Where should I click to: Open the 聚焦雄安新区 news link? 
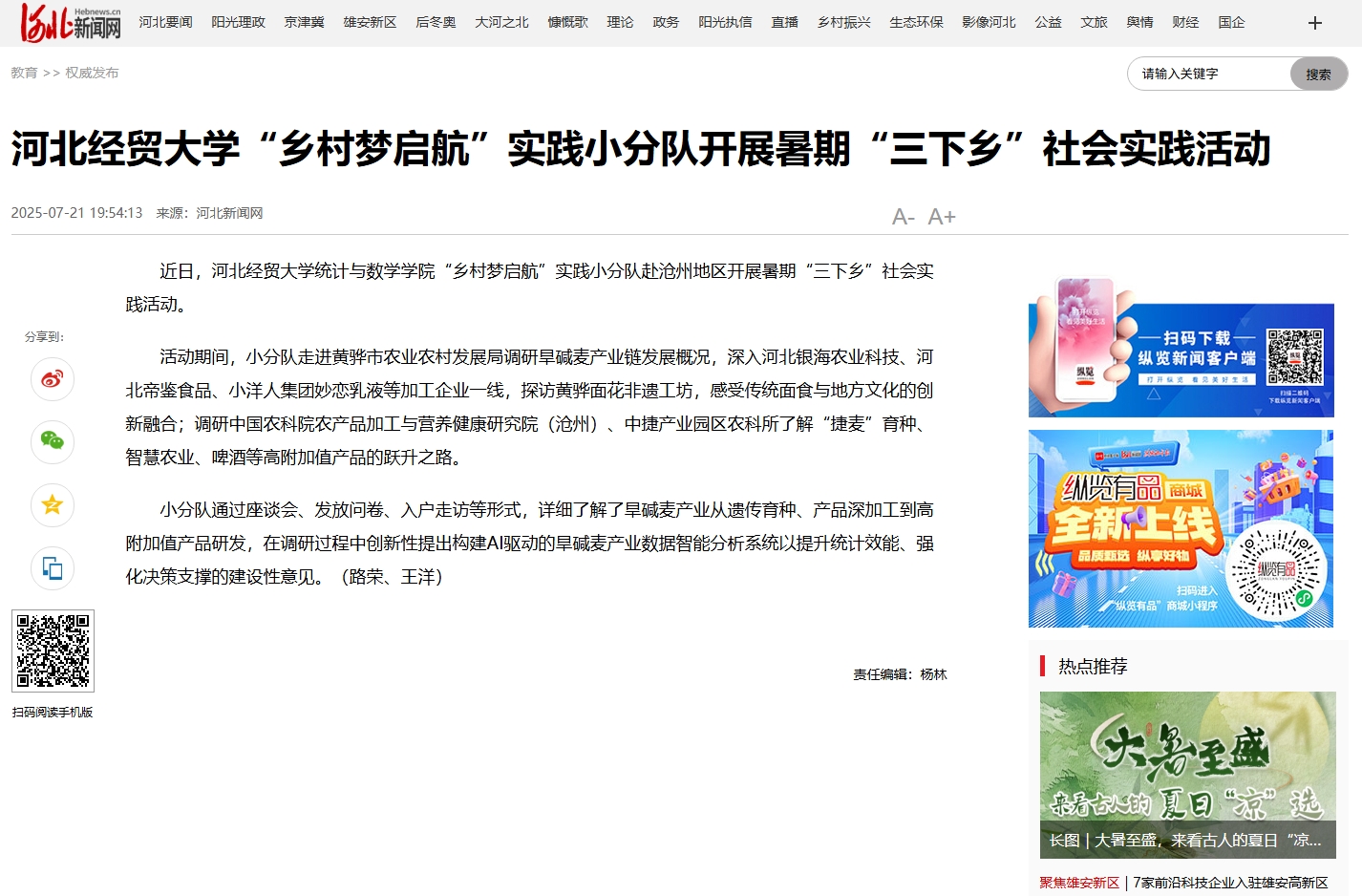1079,883
